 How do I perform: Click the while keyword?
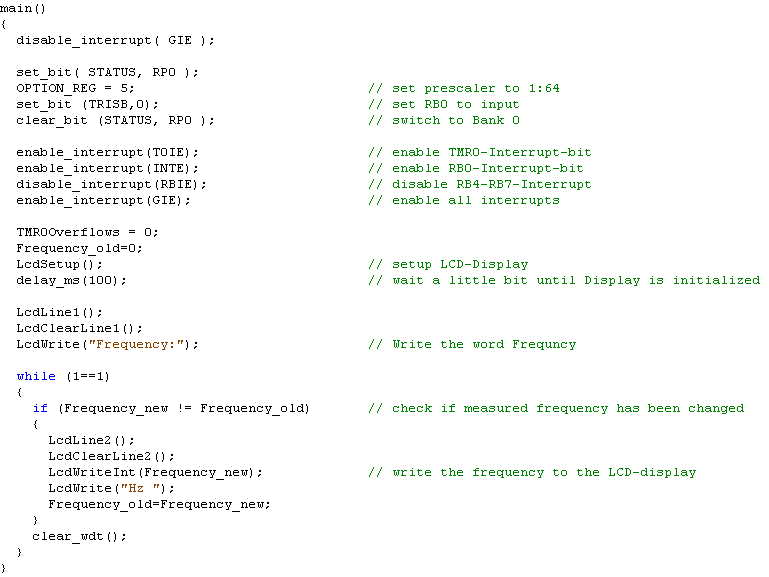click(x=36, y=376)
